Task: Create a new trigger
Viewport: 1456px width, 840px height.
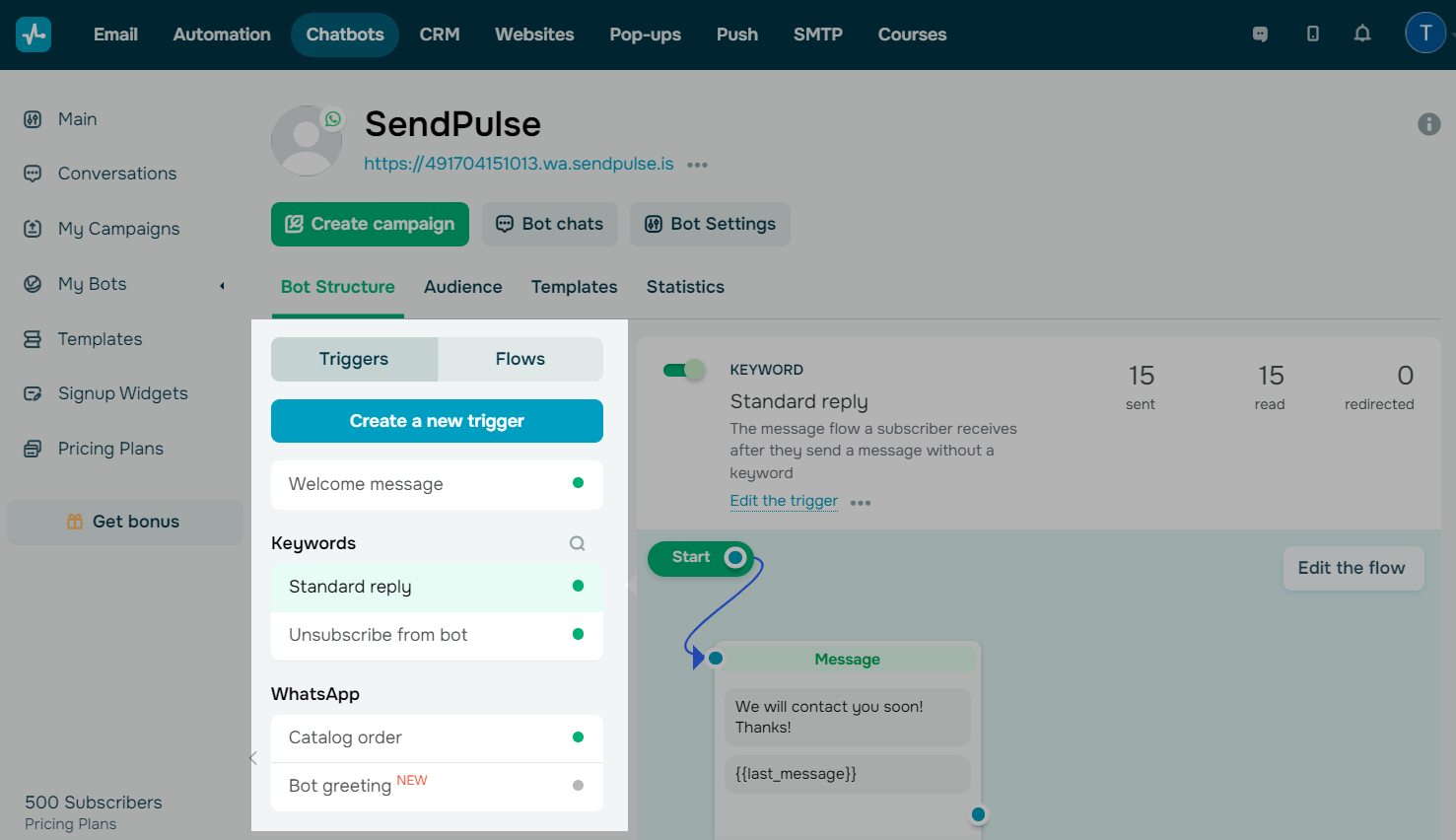Action: (x=437, y=421)
